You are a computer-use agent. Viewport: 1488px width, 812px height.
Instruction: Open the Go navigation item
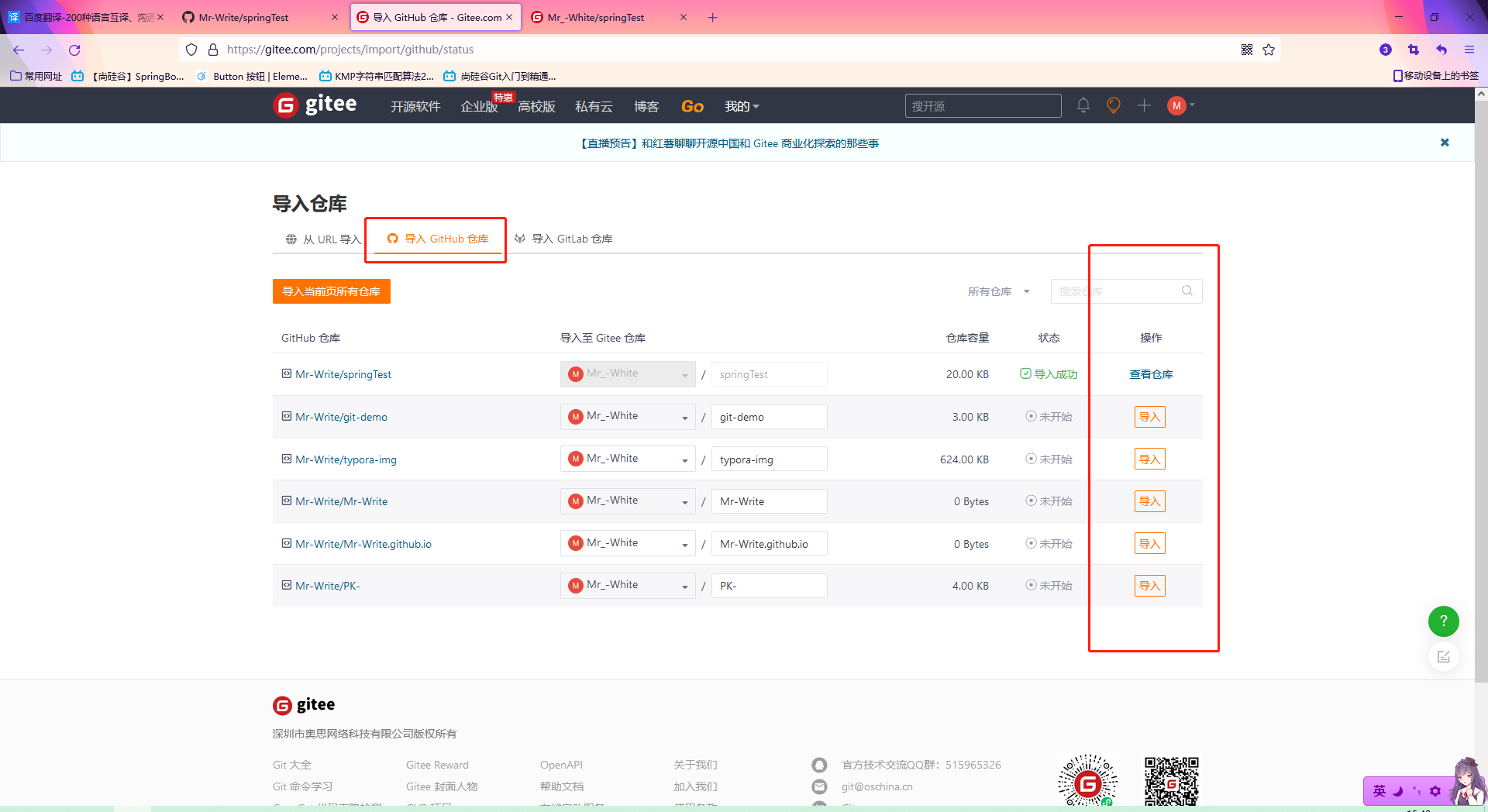point(692,106)
